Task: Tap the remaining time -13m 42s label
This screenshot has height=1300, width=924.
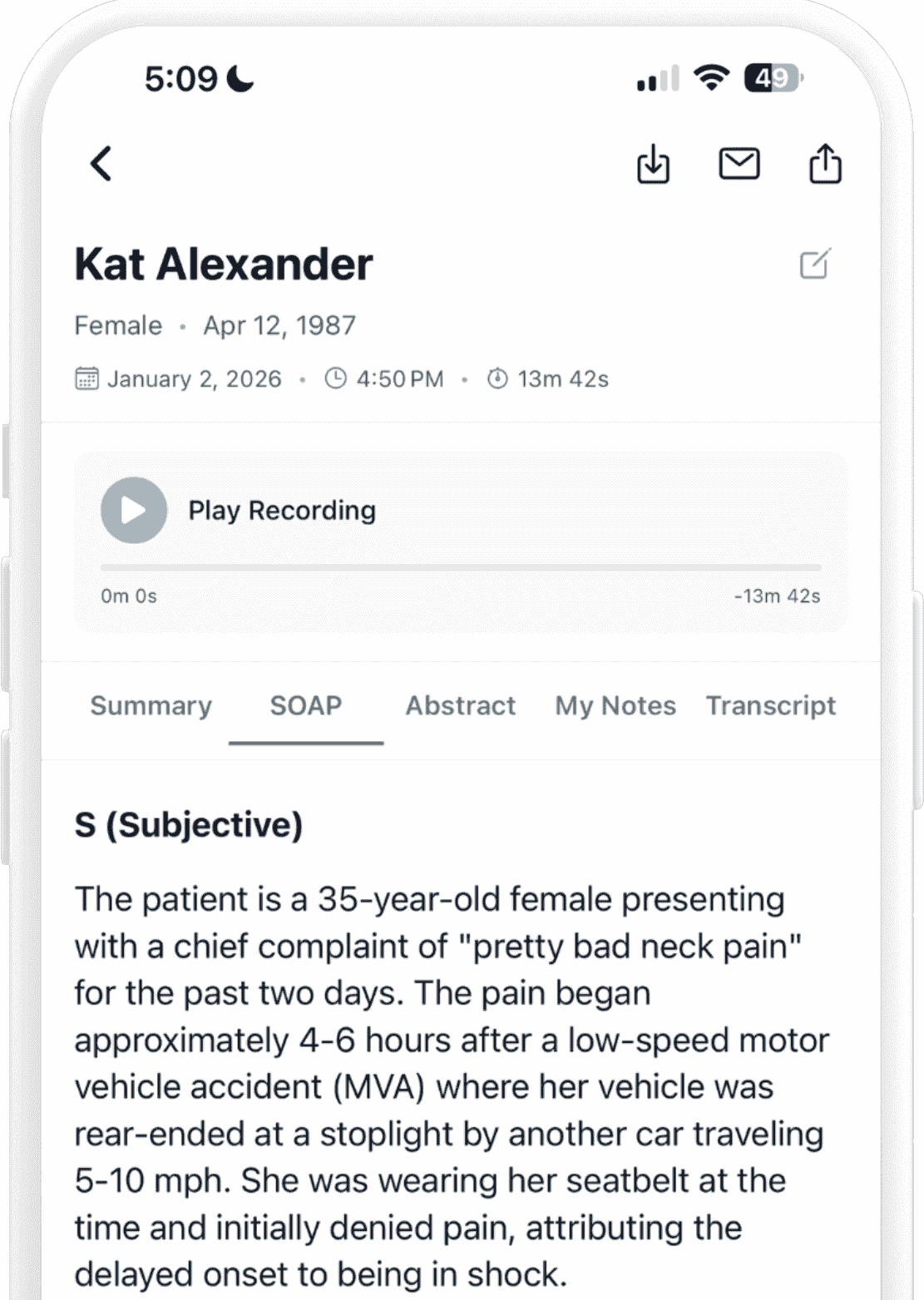Action: tap(777, 596)
